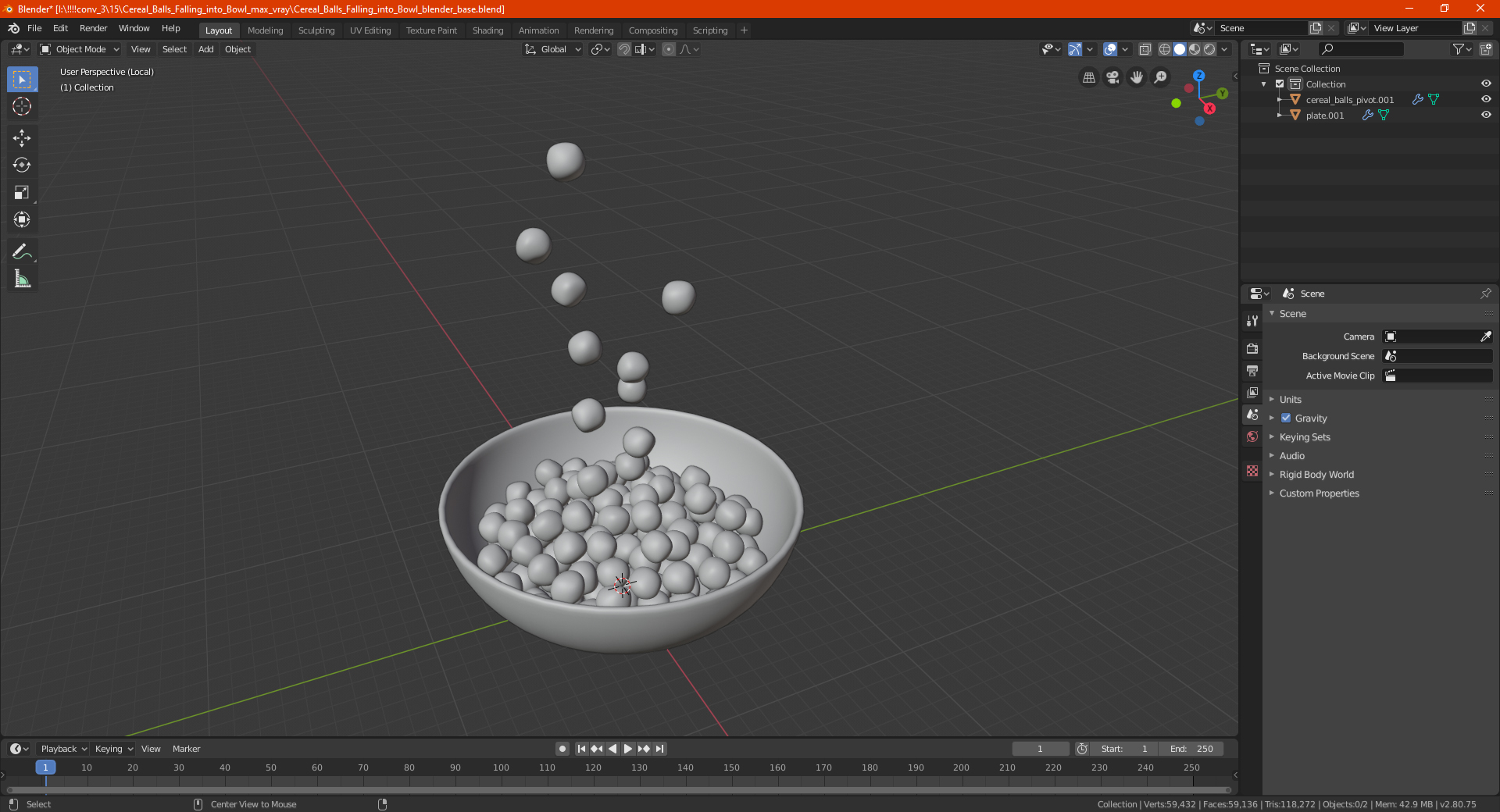This screenshot has width=1500, height=812.
Task: Switch to wireframe viewport shading
Action: click(x=1164, y=49)
